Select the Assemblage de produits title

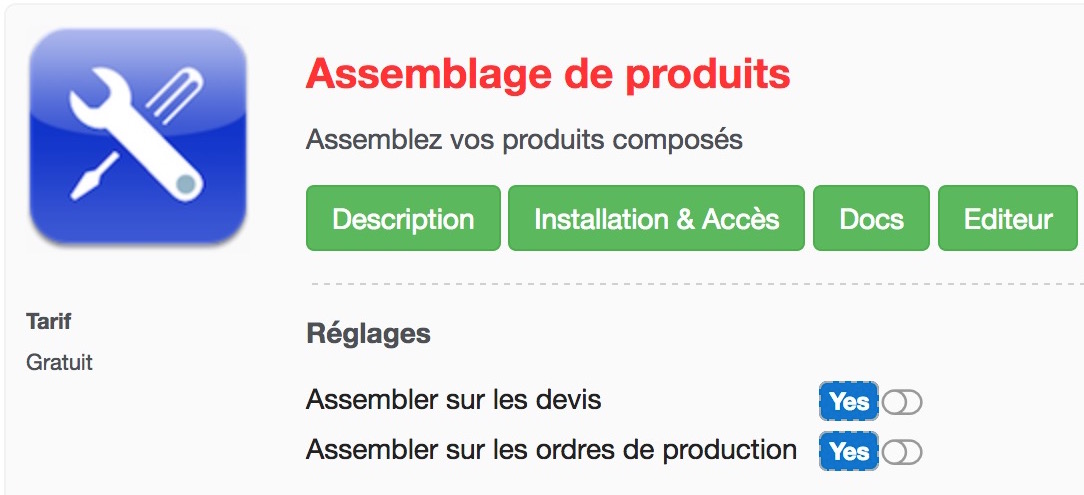click(548, 74)
